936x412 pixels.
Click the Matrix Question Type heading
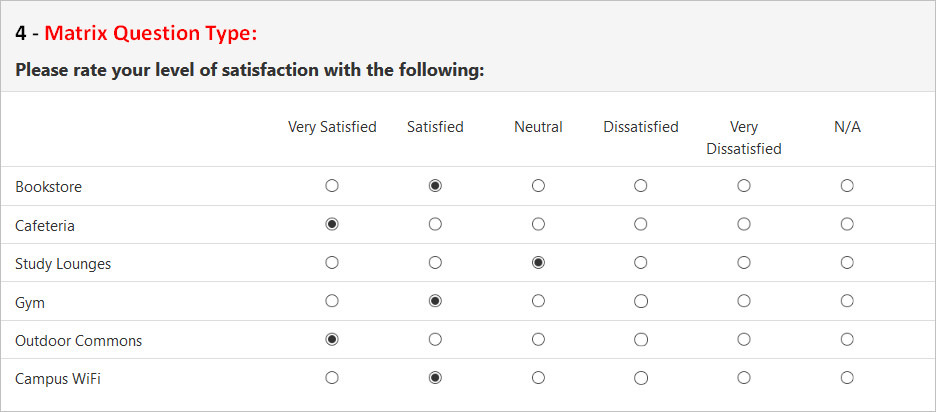click(x=150, y=33)
